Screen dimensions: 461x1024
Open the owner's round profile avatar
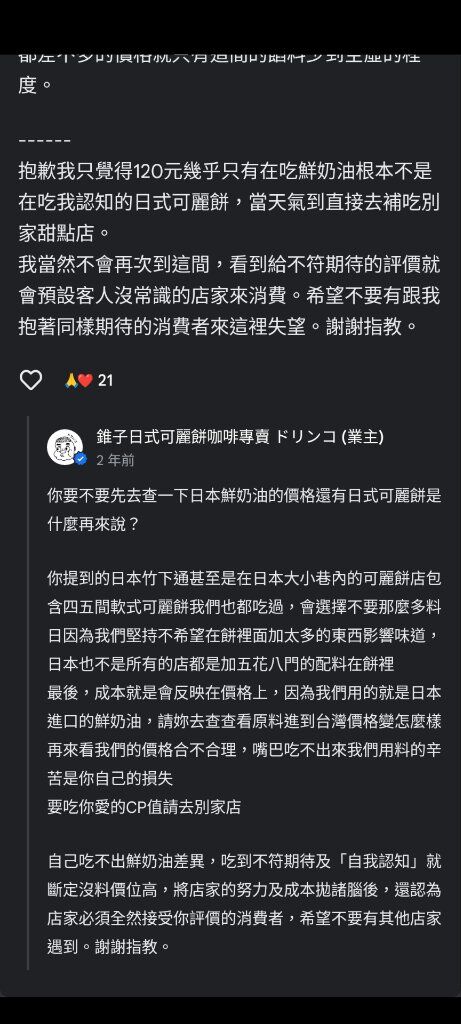click(65, 447)
